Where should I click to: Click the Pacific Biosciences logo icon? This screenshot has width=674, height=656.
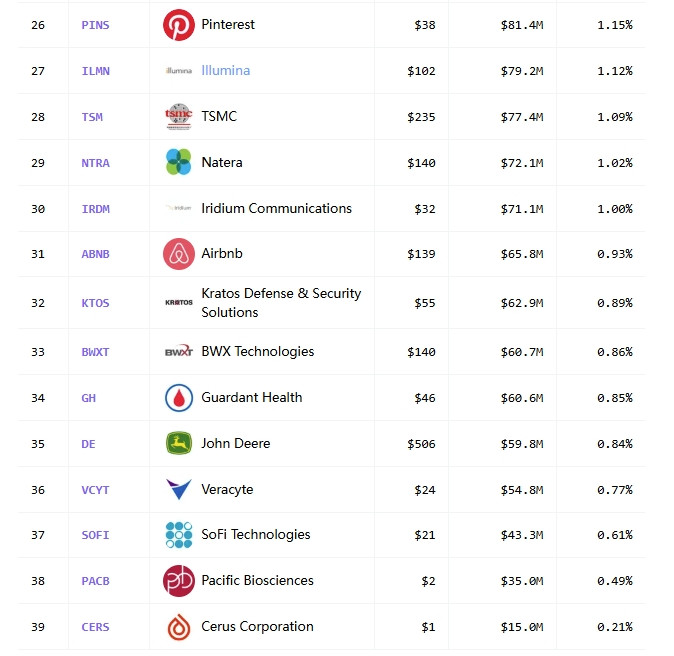(179, 581)
